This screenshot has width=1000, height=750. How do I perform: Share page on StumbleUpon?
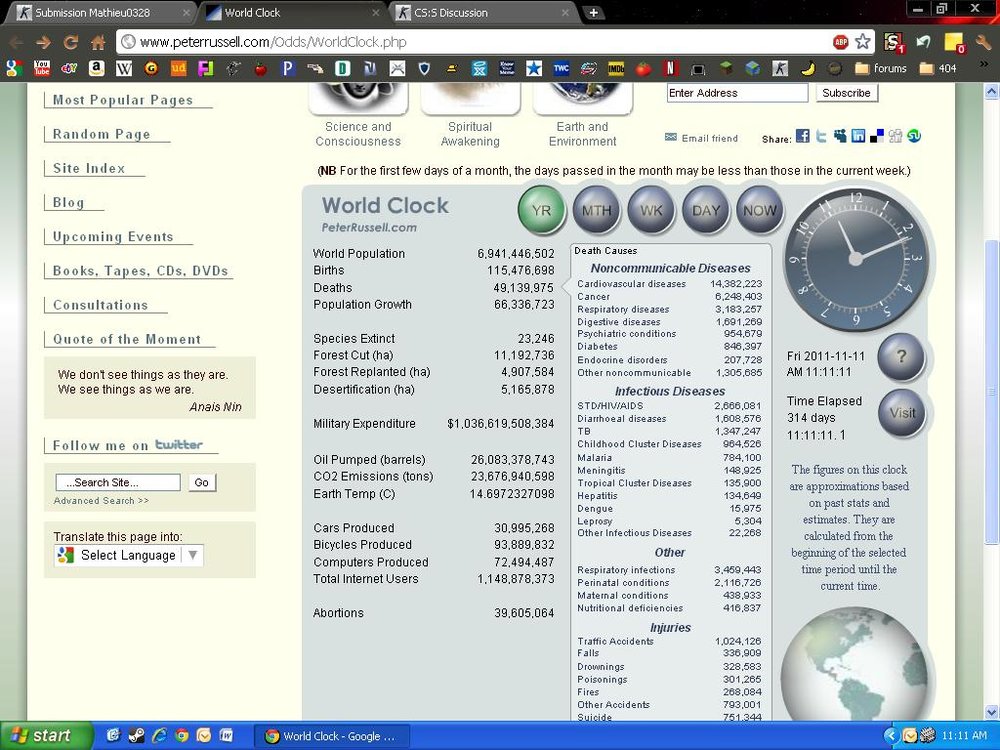914,136
